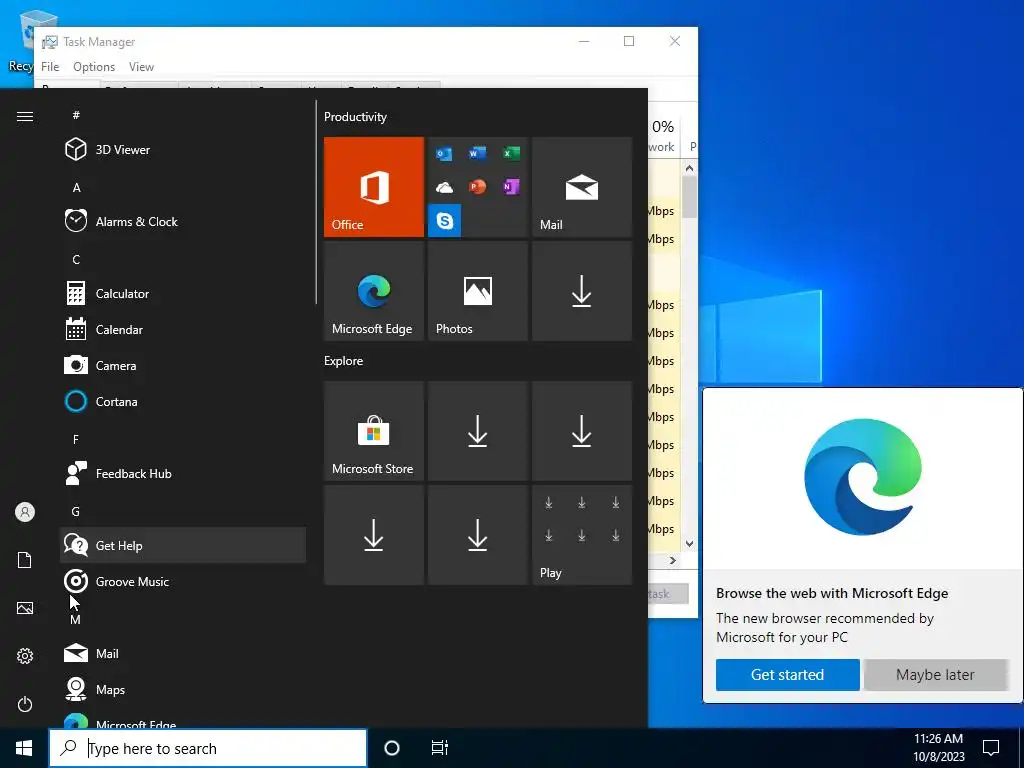Viewport: 1024px width, 768px height.
Task: Click the # section header in app list
Action: tap(76, 115)
